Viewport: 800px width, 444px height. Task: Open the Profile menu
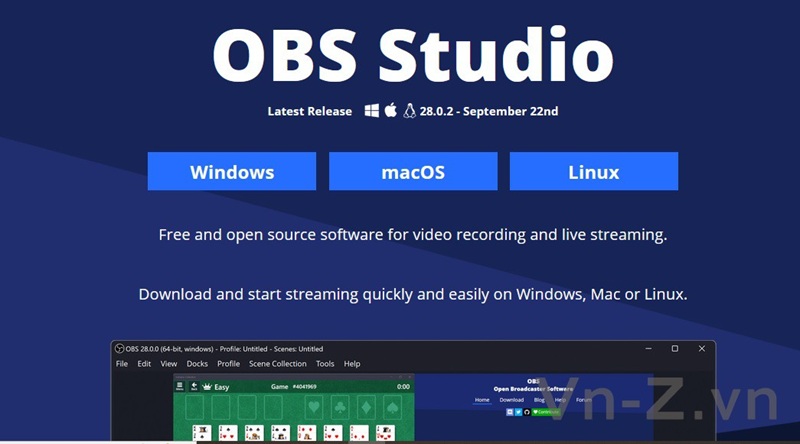tap(229, 364)
